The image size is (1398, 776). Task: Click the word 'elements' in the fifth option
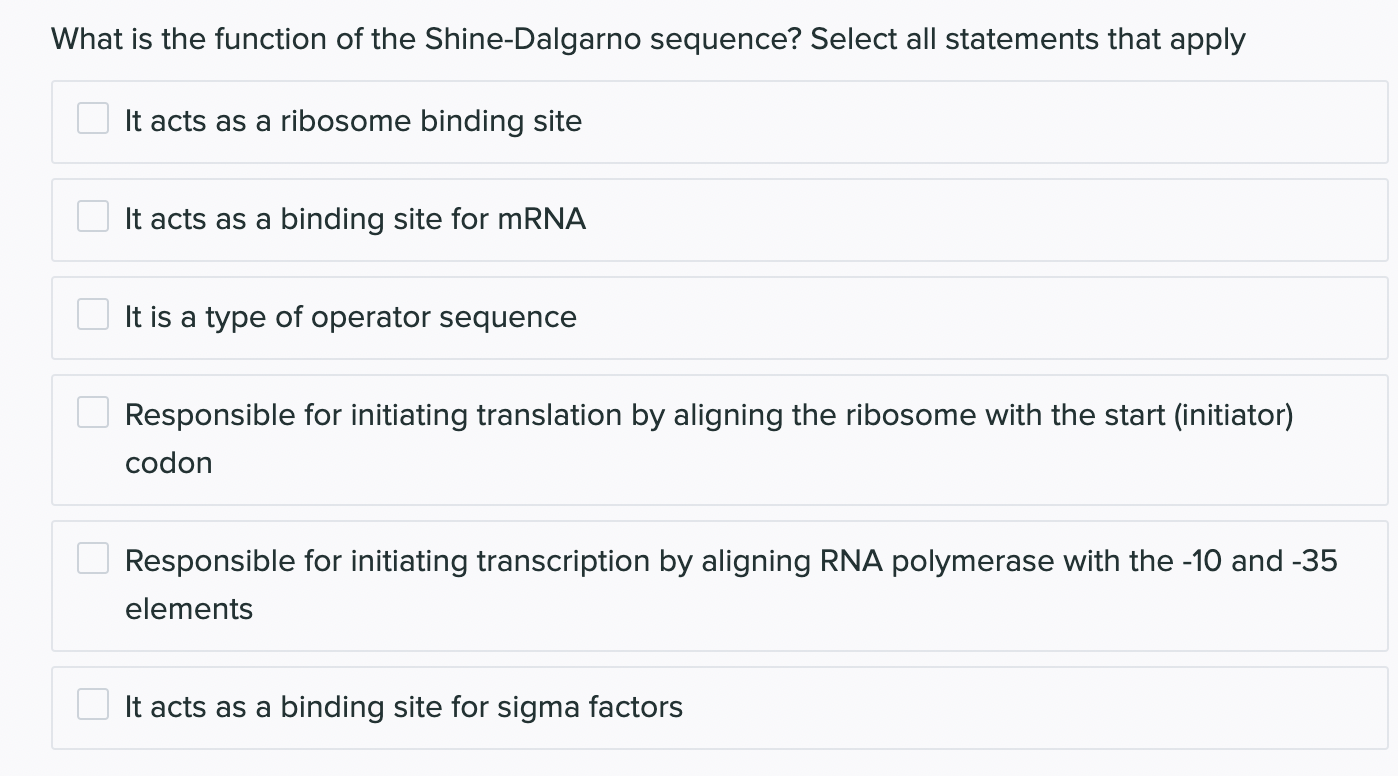(x=188, y=608)
